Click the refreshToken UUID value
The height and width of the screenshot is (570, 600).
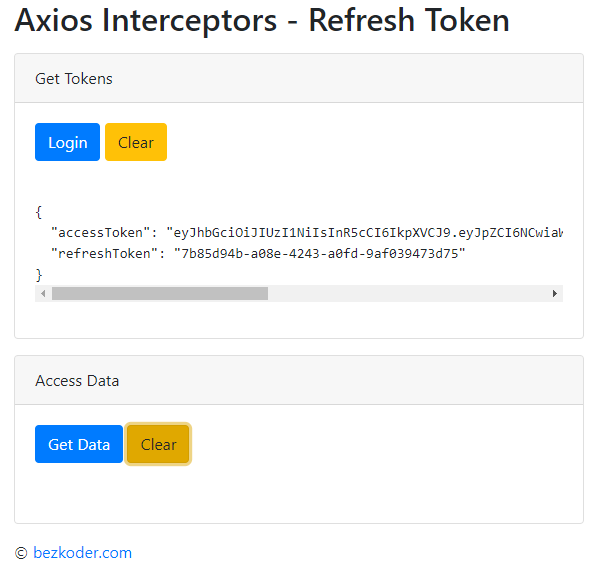(320, 254)
